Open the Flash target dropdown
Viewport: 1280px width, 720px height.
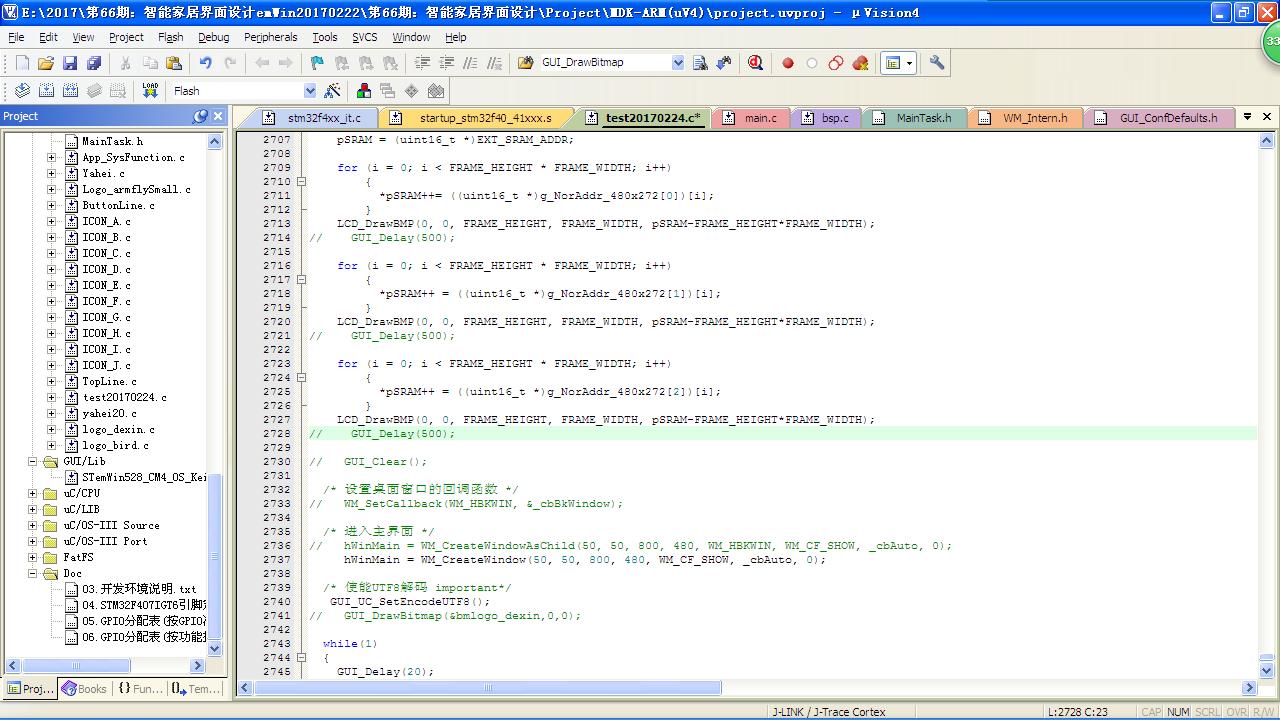[309, 91]
